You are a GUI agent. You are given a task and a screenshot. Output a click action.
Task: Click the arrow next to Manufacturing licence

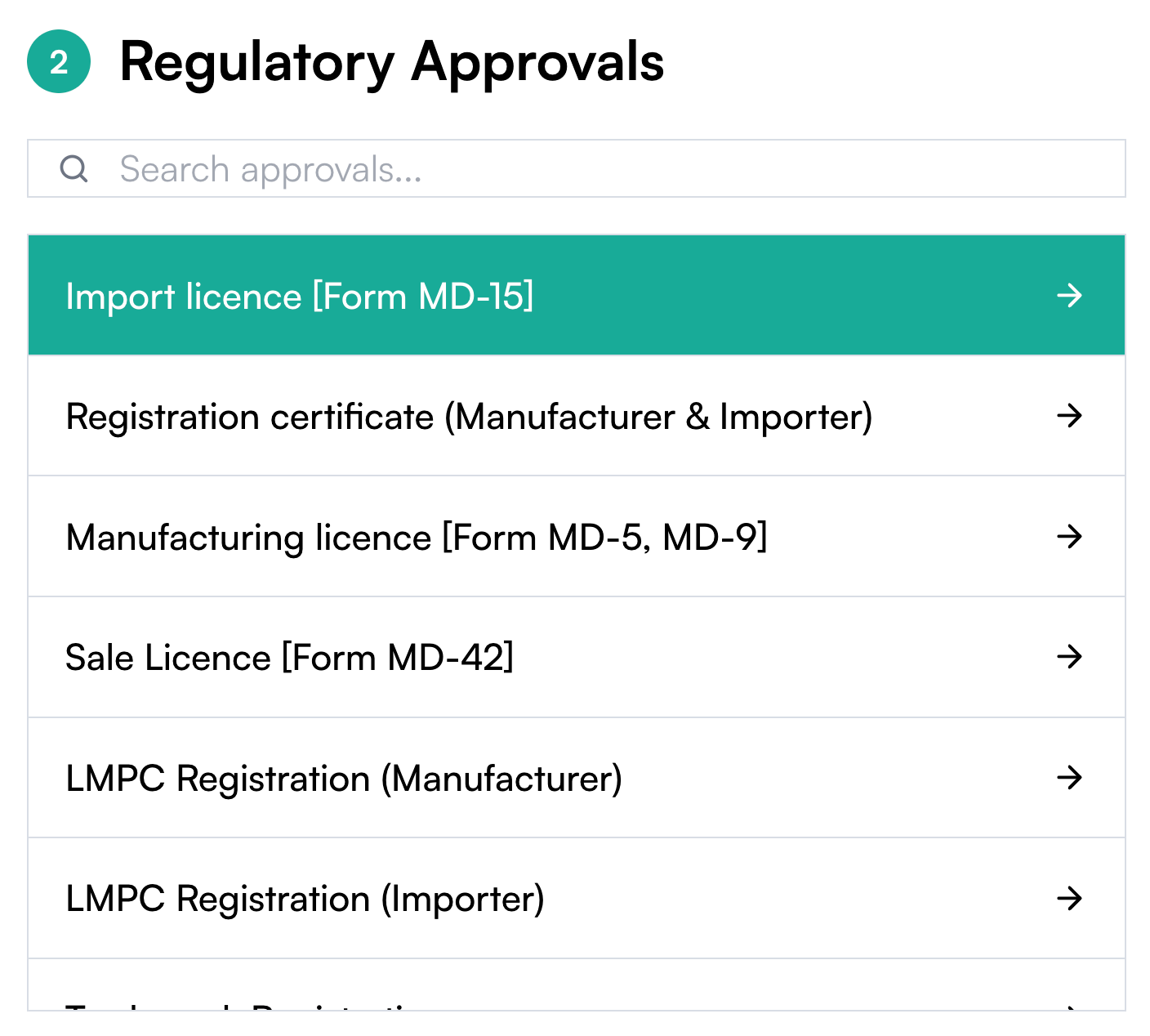tap(1069, 537)
